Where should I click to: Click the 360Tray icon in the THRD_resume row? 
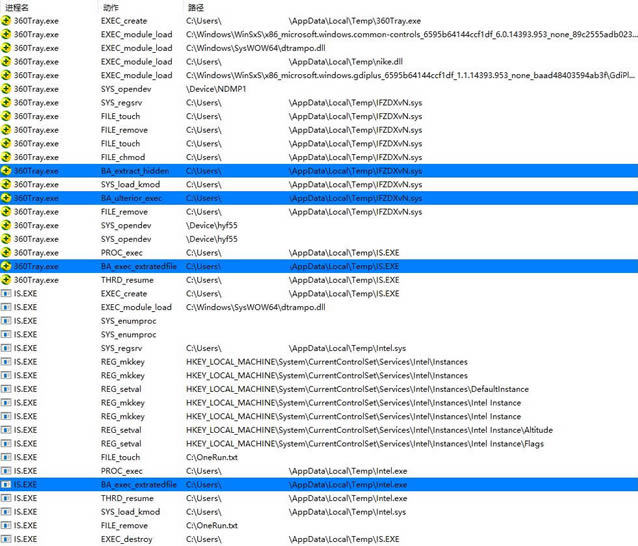pyautogui.click(x=6, y=280)
